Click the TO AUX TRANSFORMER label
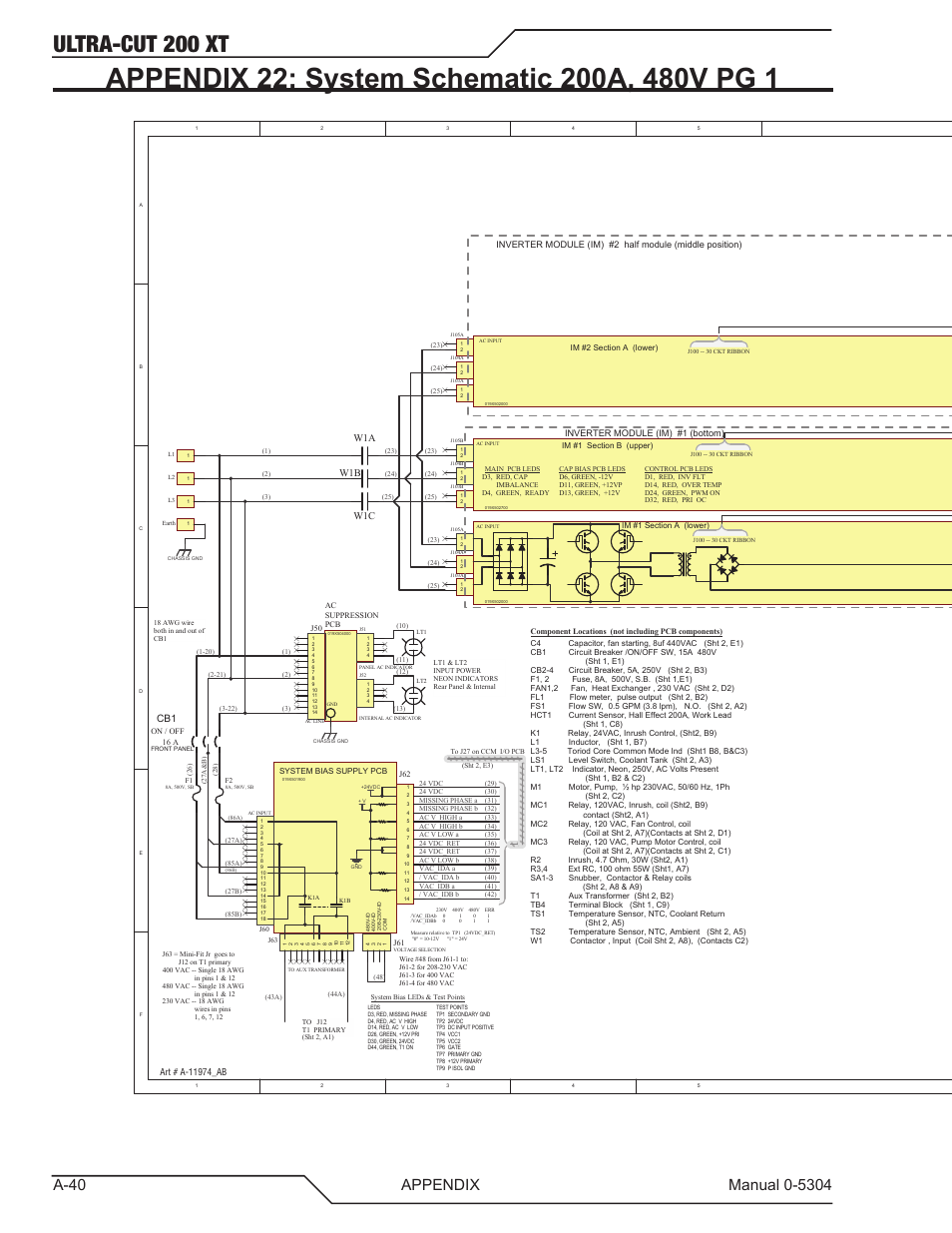This screenshot has width=952, height=1233. point(316,969)
